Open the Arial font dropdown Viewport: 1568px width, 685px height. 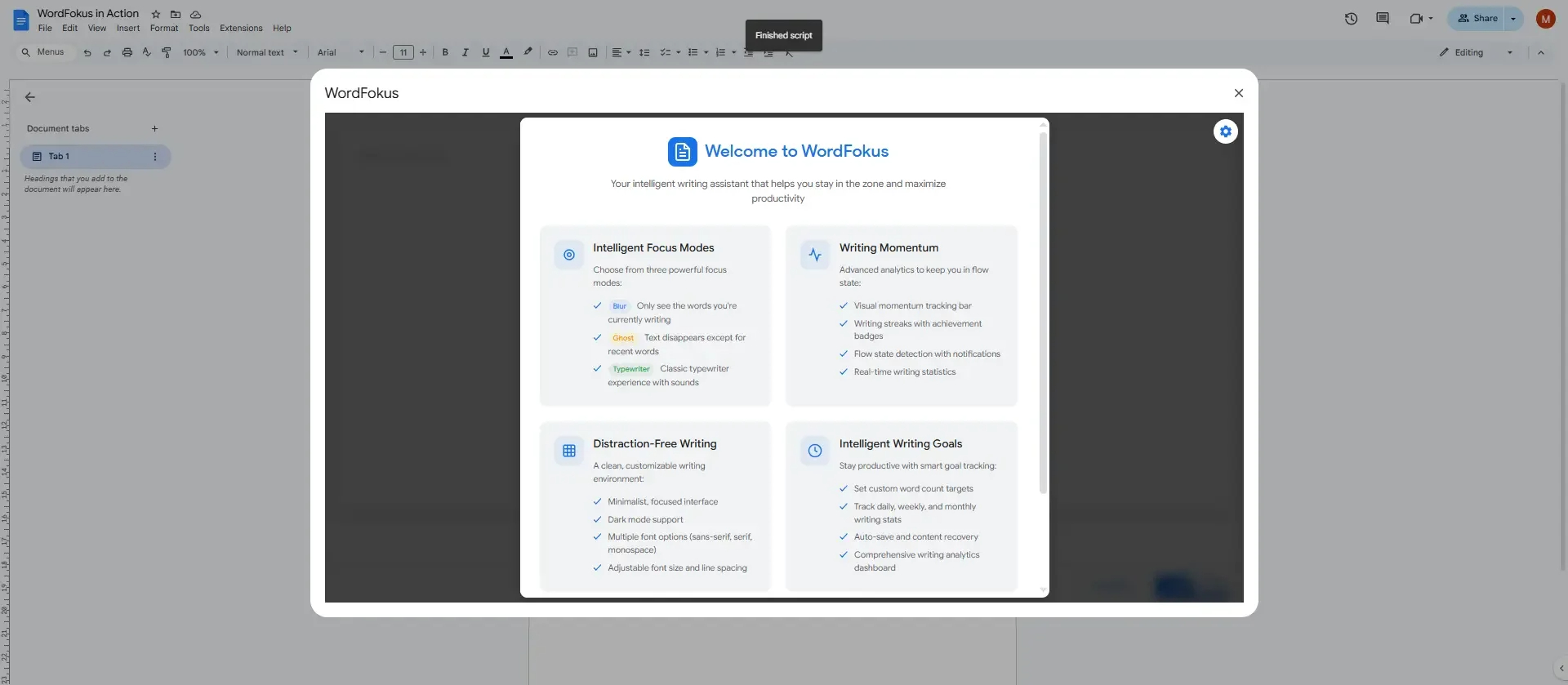[x=341, y=52]
